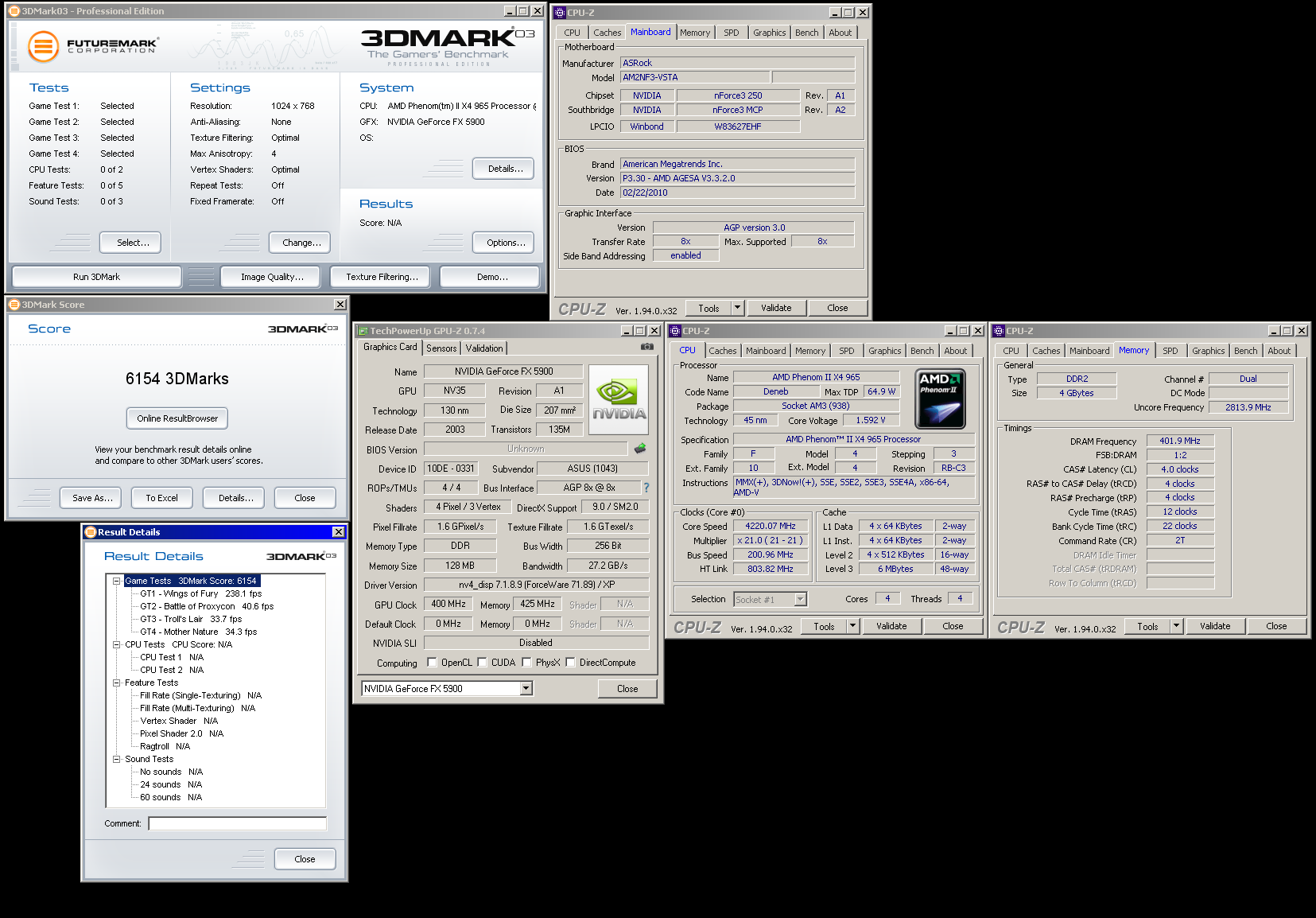Switch to the Sensors tab in GPU-Z
Screen dimensions: 1316x918
click(441, 348)
